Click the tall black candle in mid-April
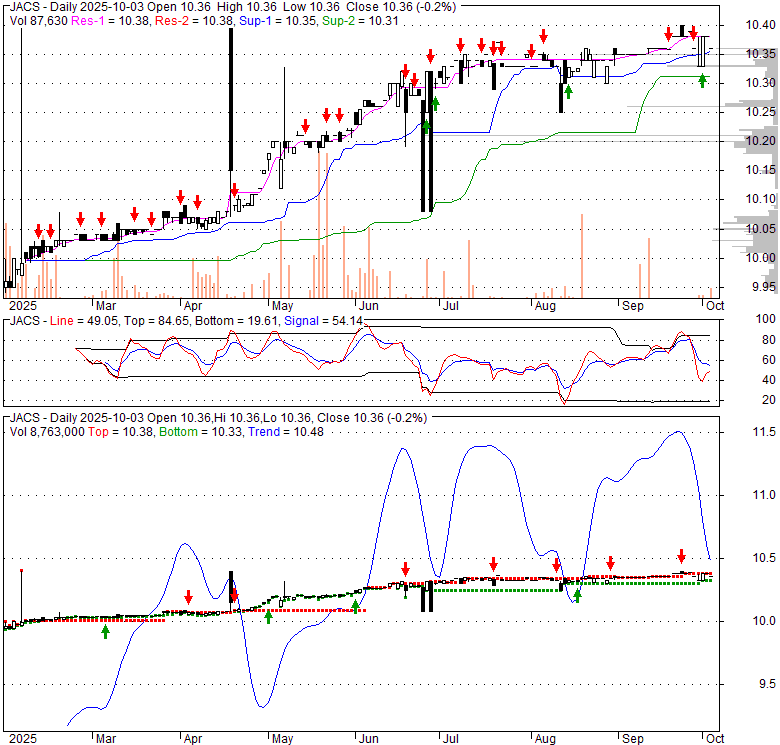The image size is (780, 745). coord(231,110)
